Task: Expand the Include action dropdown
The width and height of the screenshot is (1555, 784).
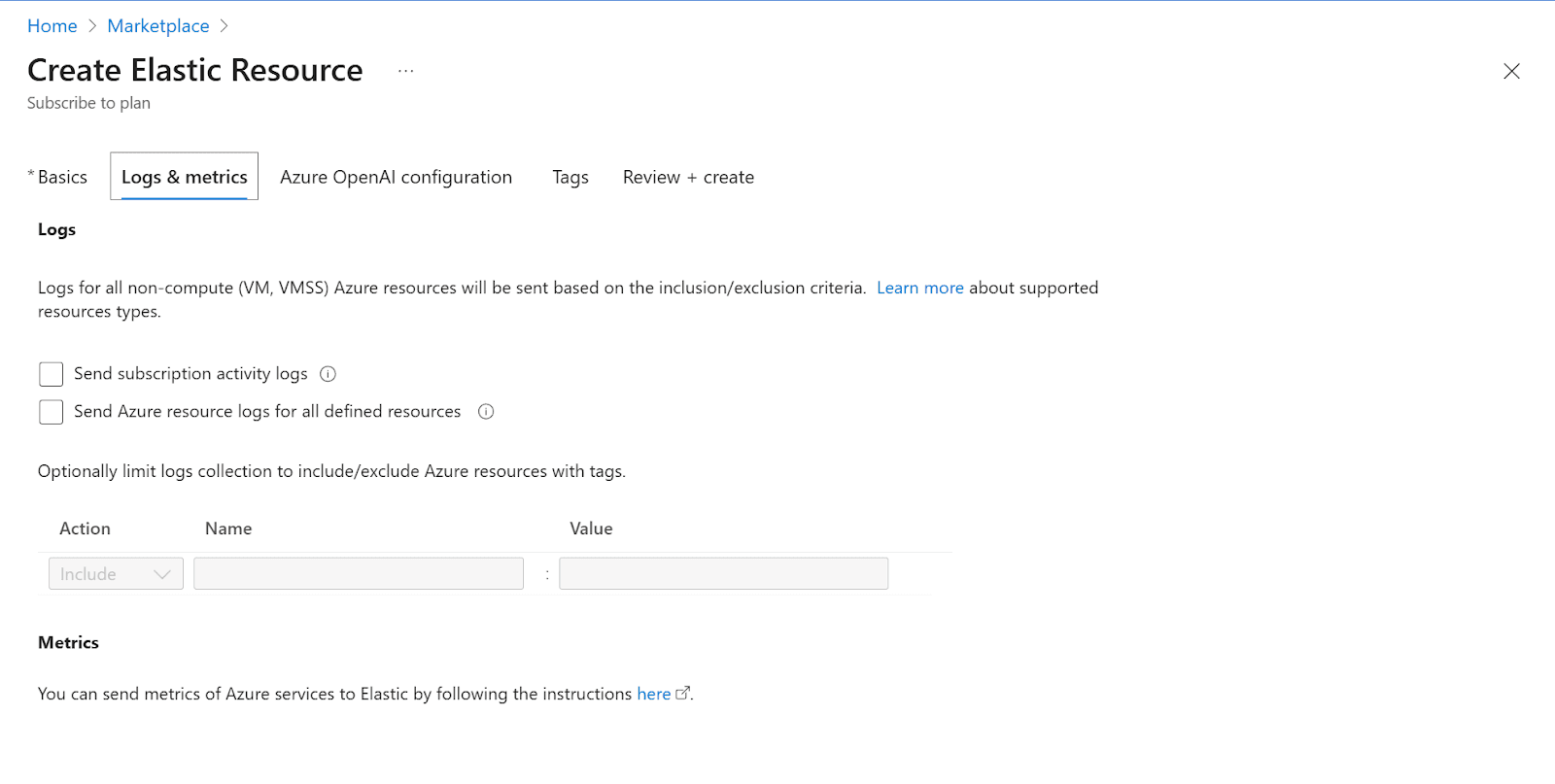Action: [x=115, y=574]
